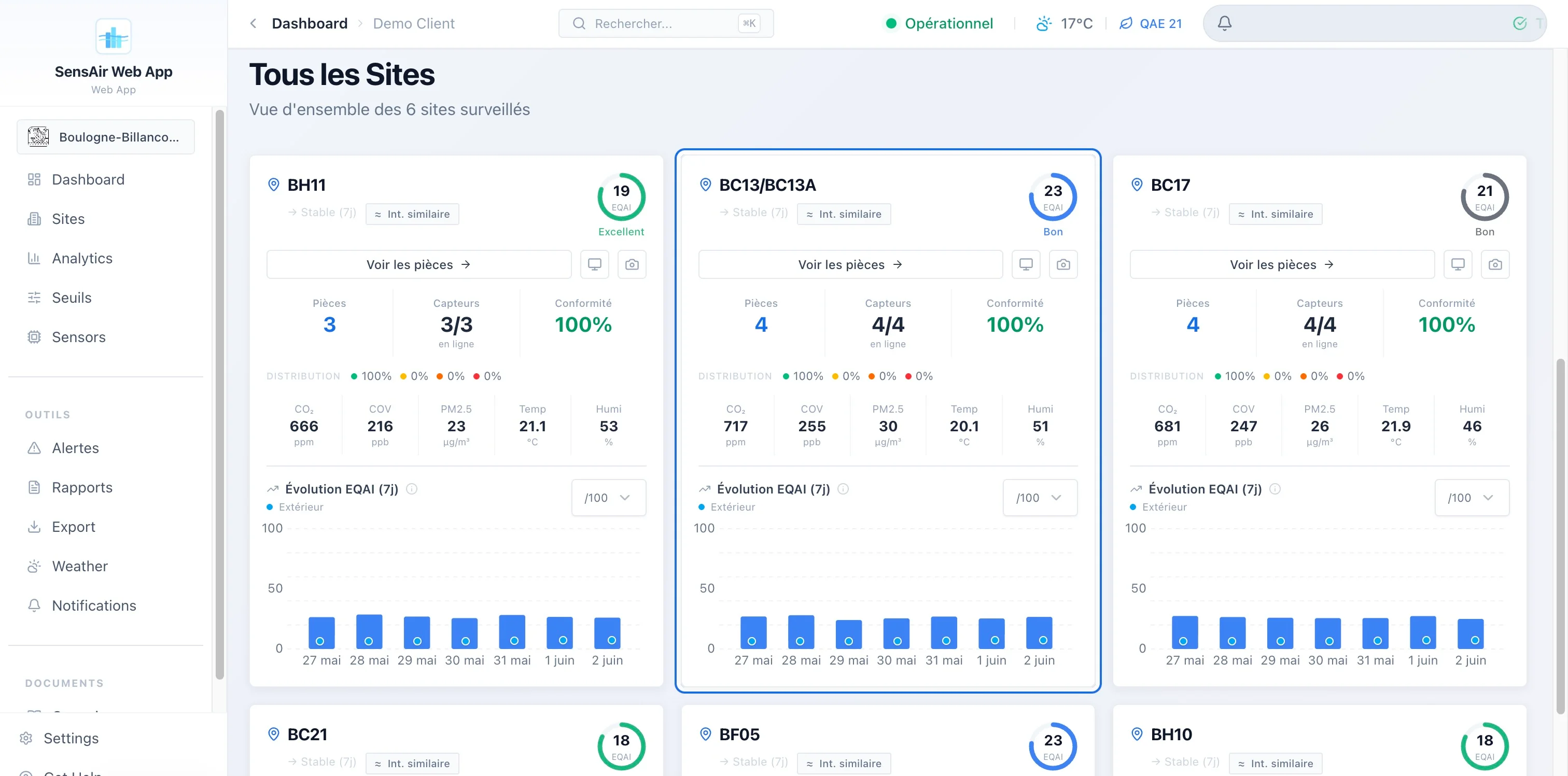Take a snapshot of BH11 card

pos(632,264)
